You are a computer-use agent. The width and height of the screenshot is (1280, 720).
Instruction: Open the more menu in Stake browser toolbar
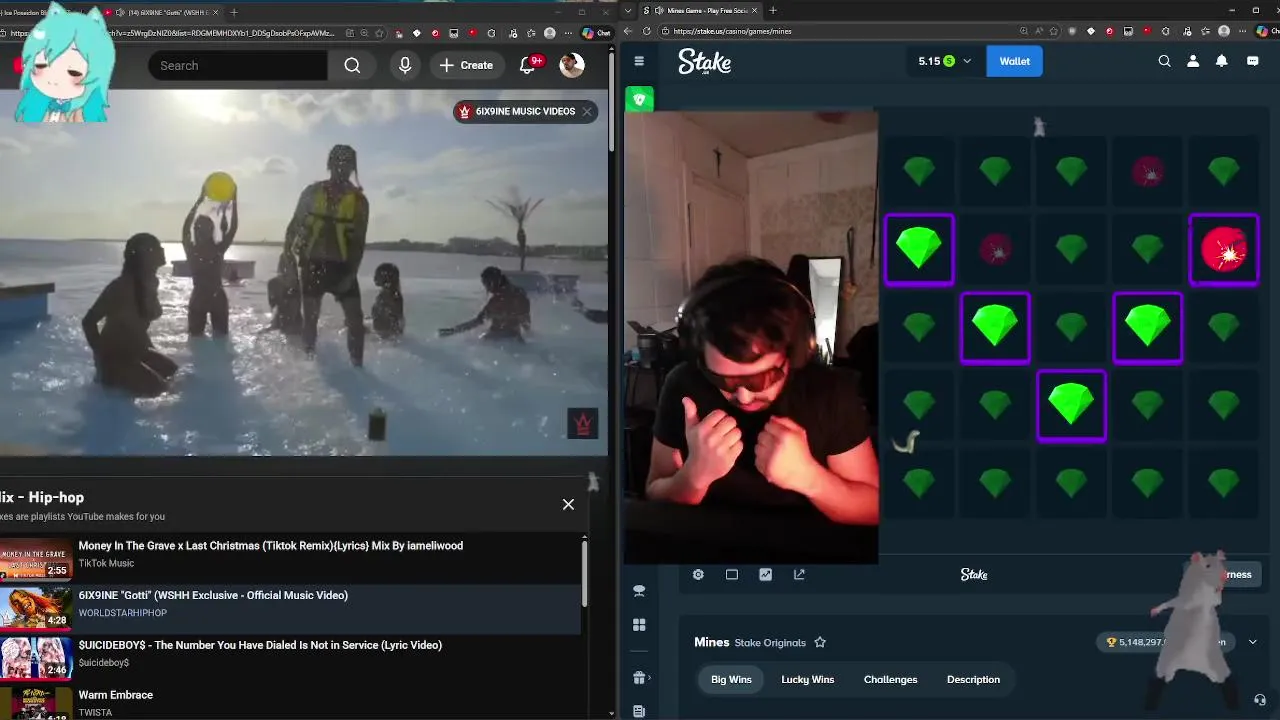(1243, 31)
